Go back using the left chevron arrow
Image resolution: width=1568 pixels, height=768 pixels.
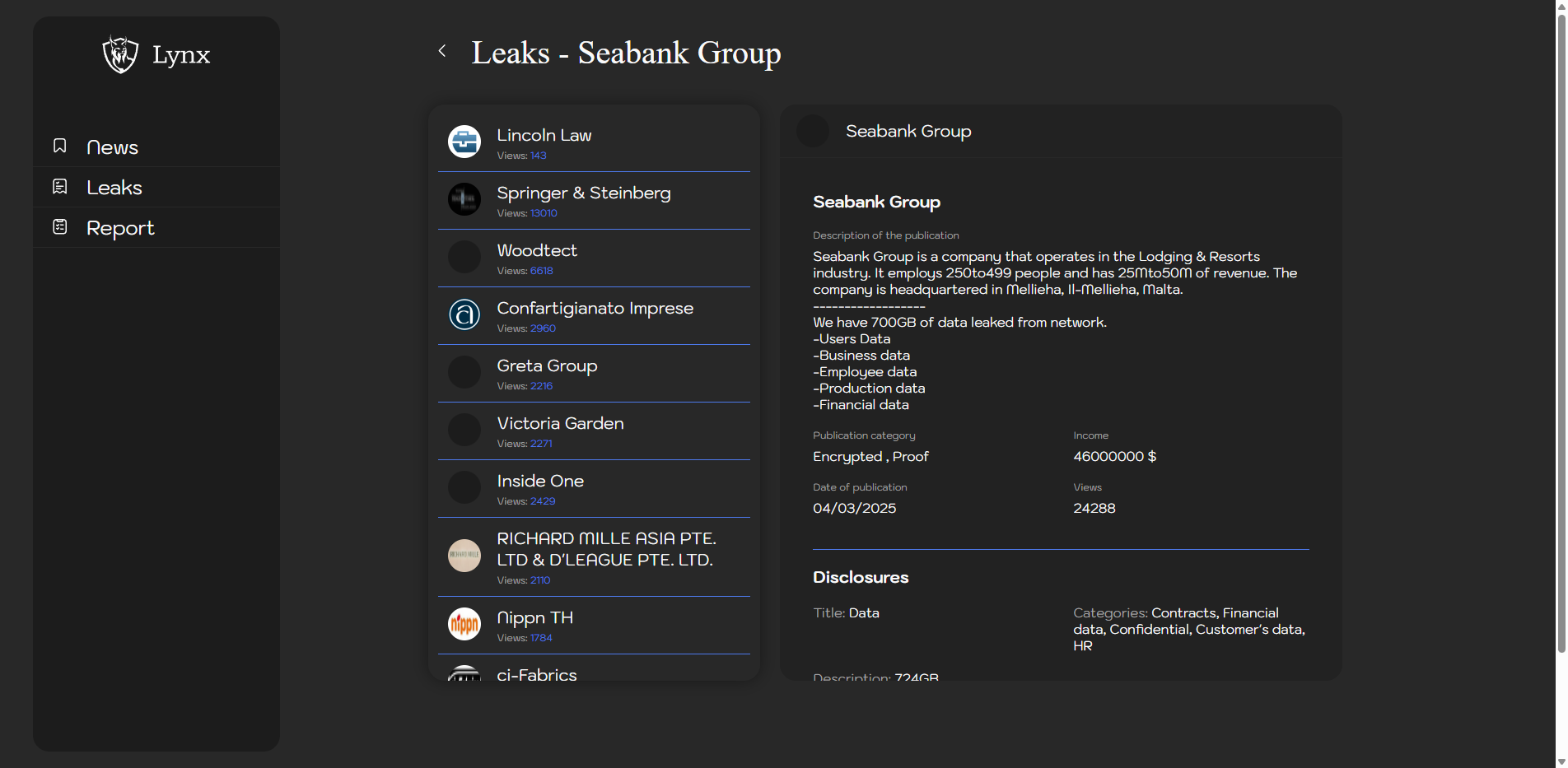tap(442, 51)
